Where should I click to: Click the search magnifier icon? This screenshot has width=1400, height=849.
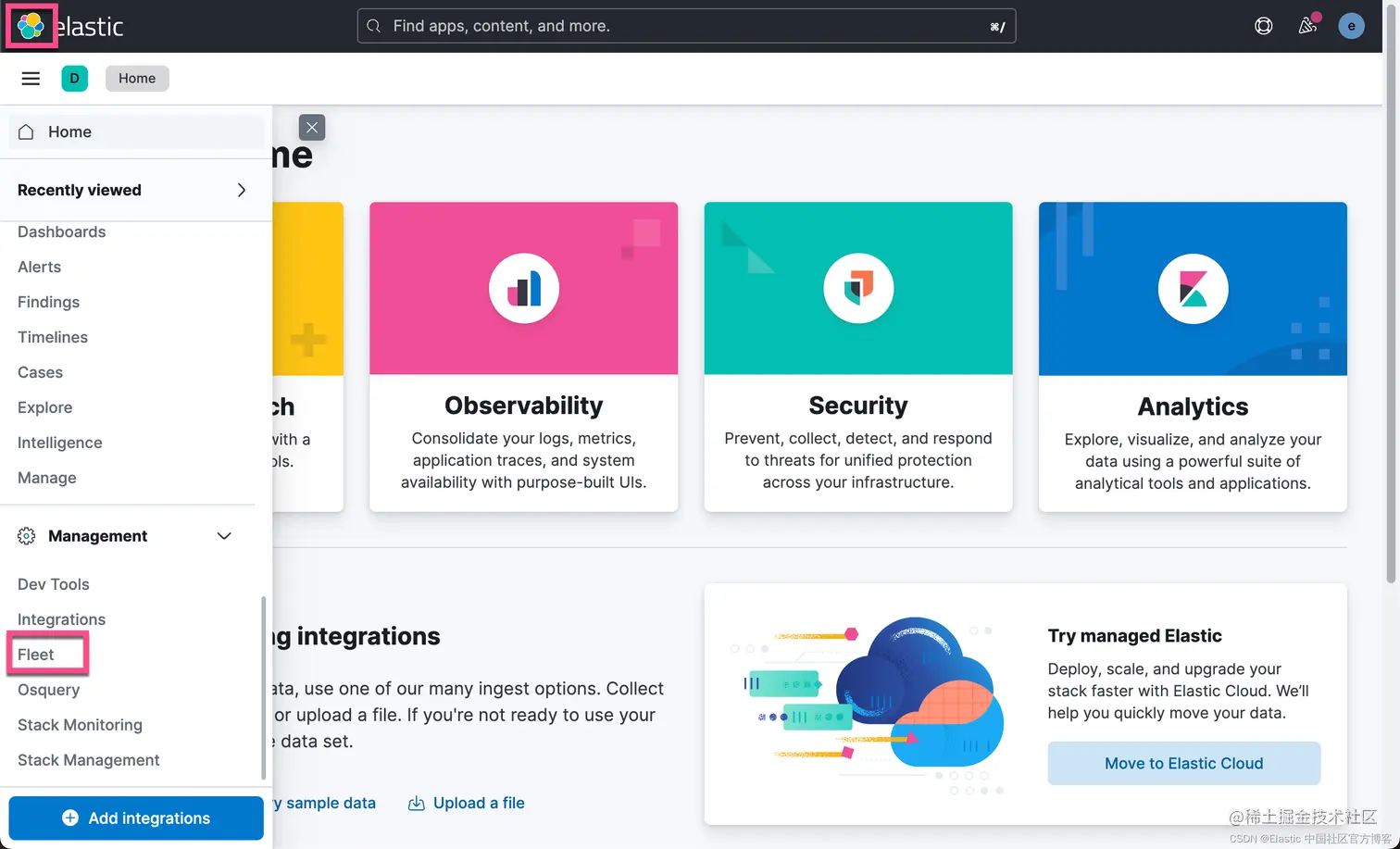pos(373,26)
